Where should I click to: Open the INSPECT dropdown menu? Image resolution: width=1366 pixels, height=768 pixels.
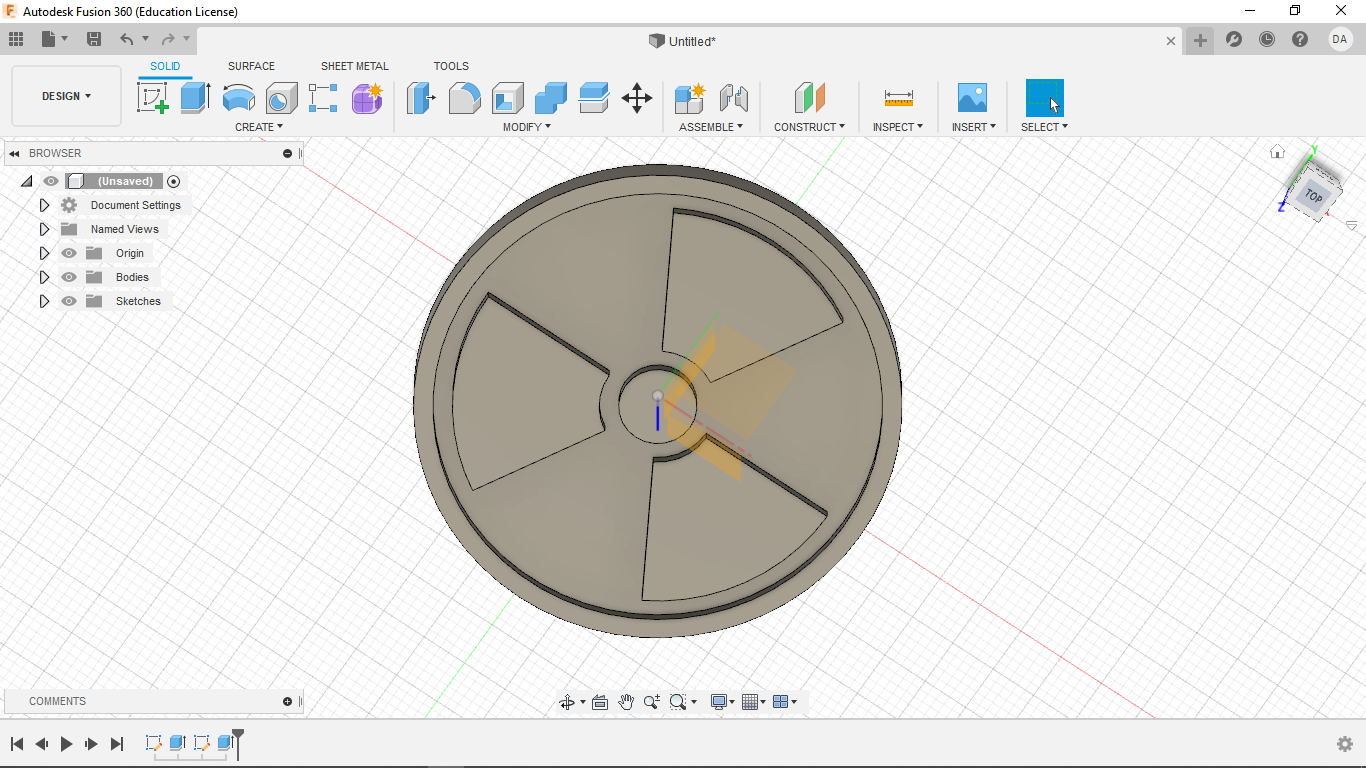pyautogui.click(x=898, y=127)
